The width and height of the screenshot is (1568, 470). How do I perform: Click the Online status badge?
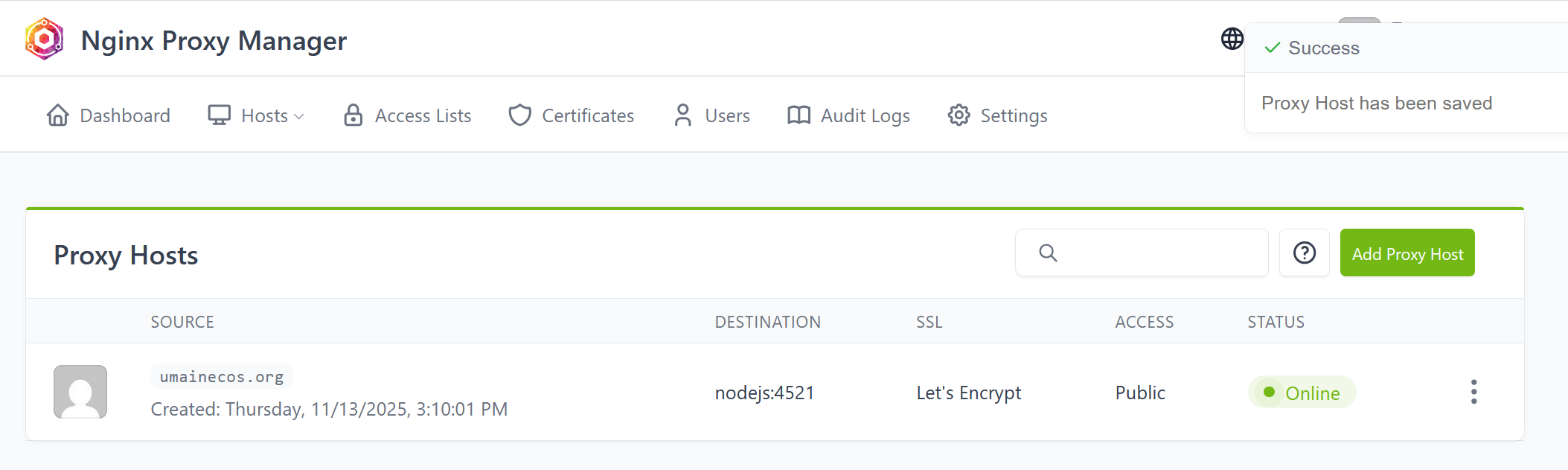pyautogui.click(x=1302, y=393)
